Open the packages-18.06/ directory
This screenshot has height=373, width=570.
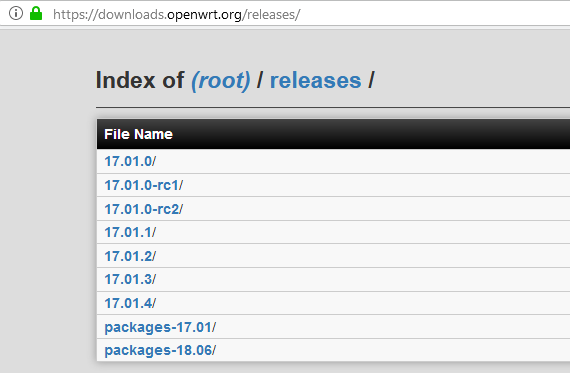click(160, 350)
